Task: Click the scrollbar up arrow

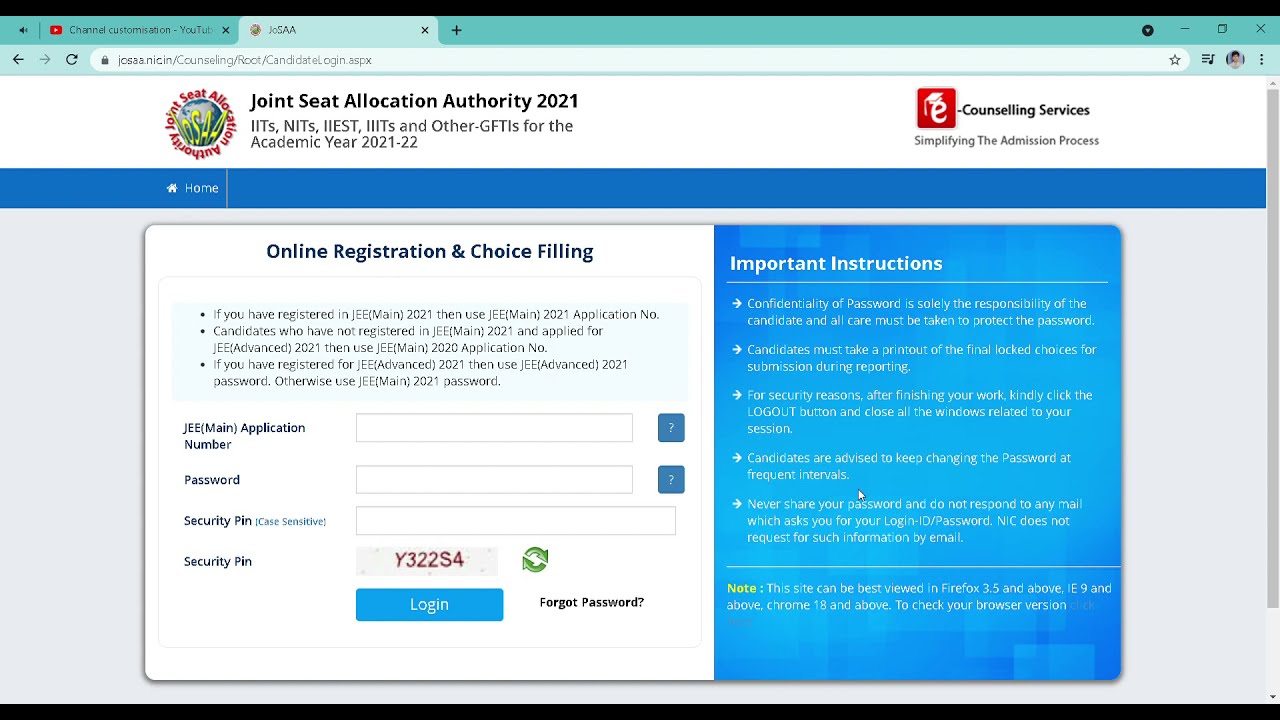Action: [x=1273, y=83]
